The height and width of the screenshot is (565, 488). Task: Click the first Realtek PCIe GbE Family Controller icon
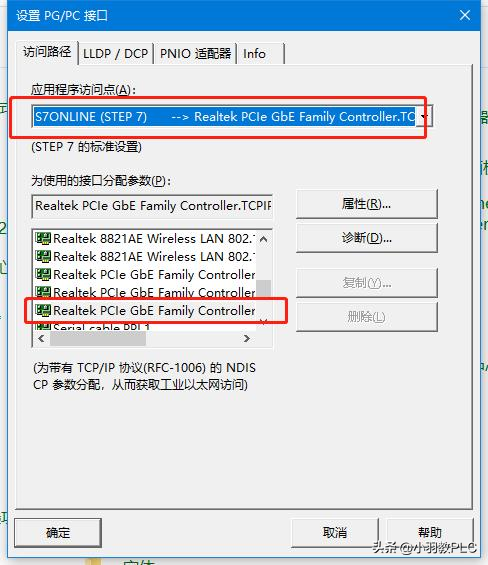[43, 275]
